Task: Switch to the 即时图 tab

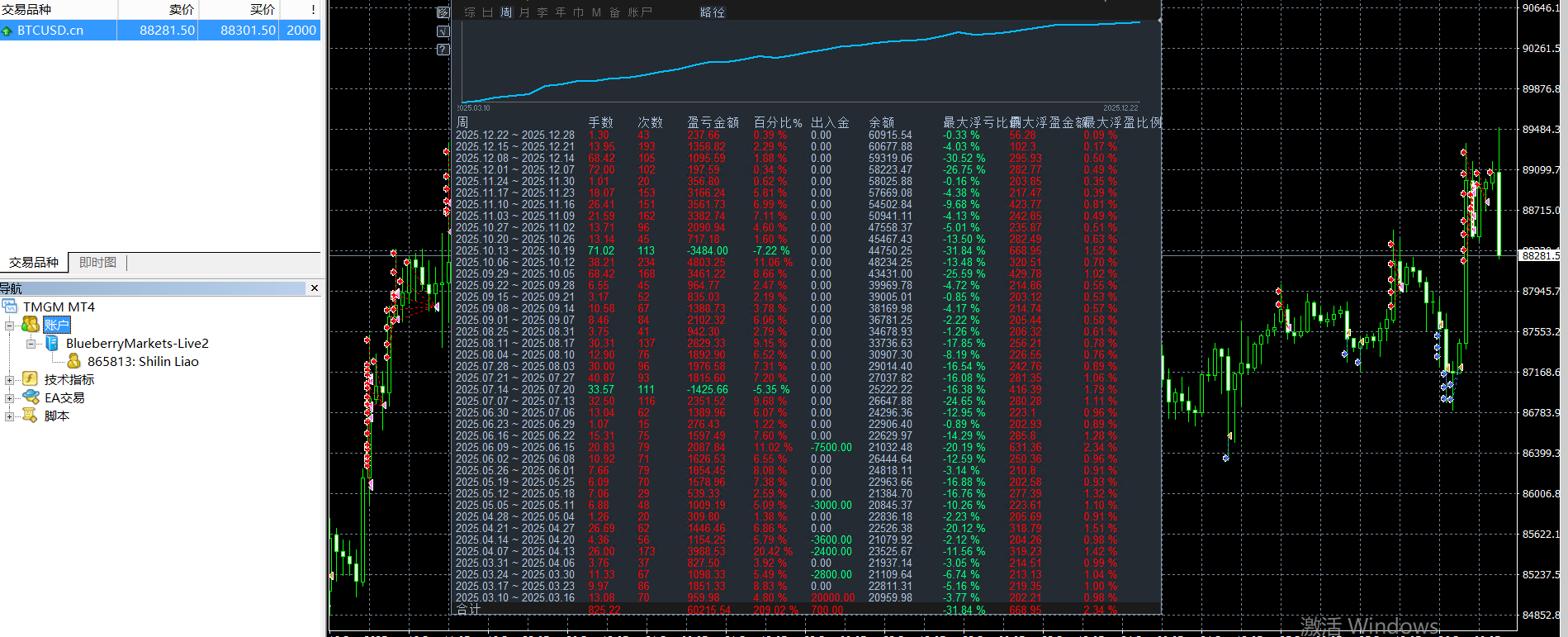Action: [x=97, y=263]
